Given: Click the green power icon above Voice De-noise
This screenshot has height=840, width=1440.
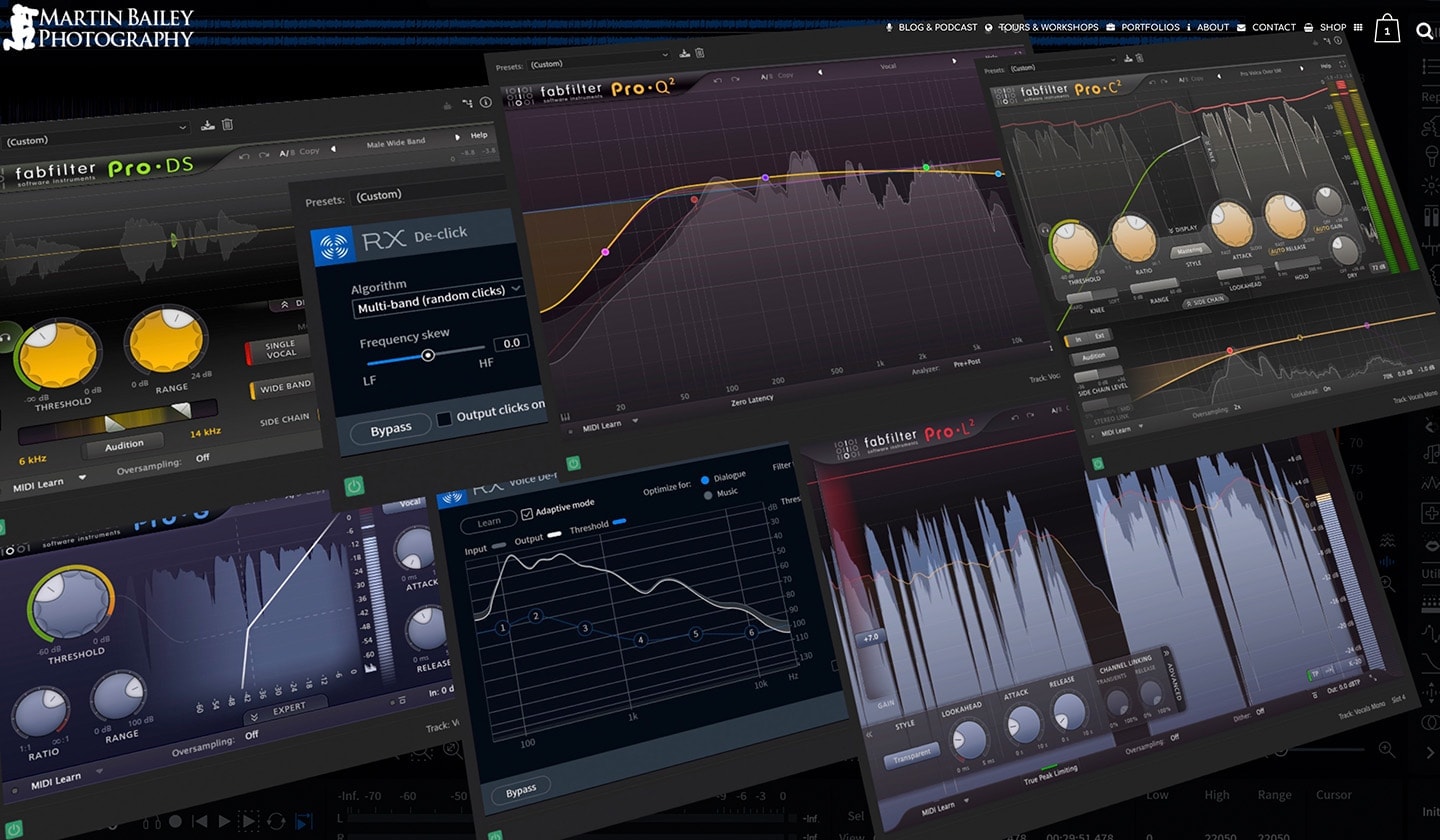Looking at the screenshot, I should pyautogui.click(x=573, y=463).
